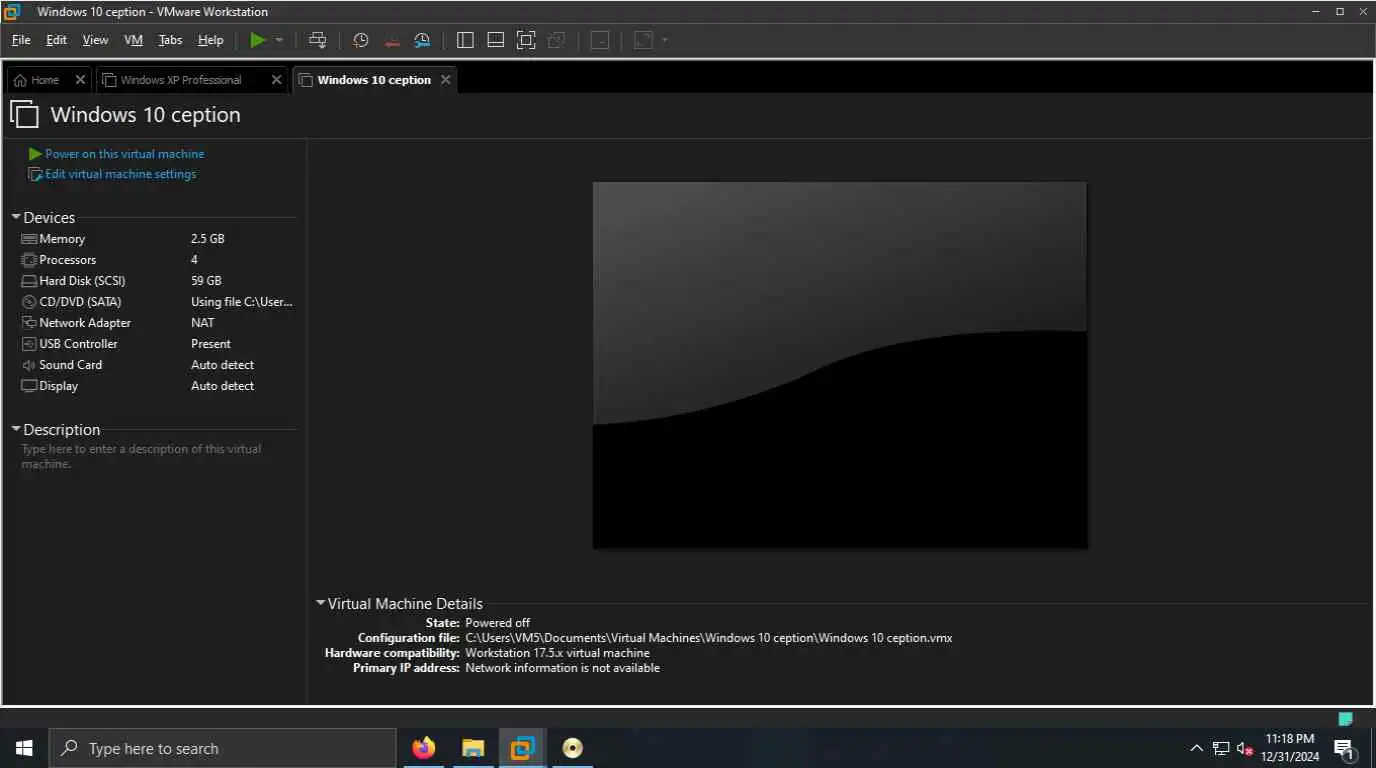The width and height of the screenshot is (1376, 768).
Task: Close the Windows 10 ception tab
Action: [446, 80]
